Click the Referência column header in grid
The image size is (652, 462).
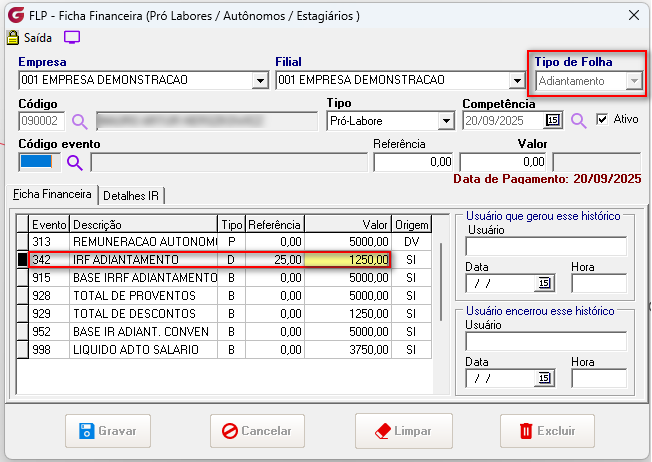coord(275,225)
